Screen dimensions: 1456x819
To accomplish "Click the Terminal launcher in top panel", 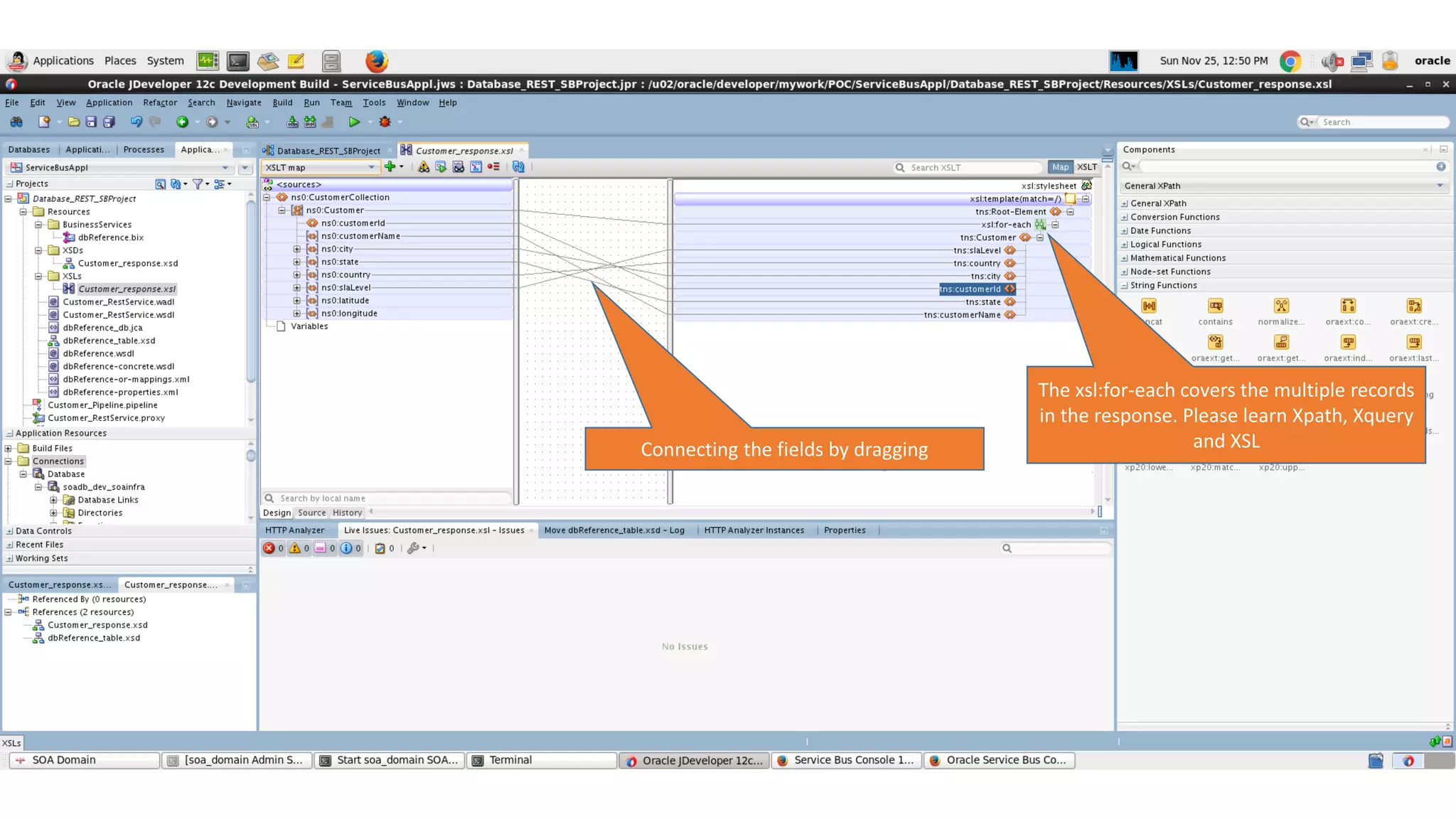I will point(237,61).
